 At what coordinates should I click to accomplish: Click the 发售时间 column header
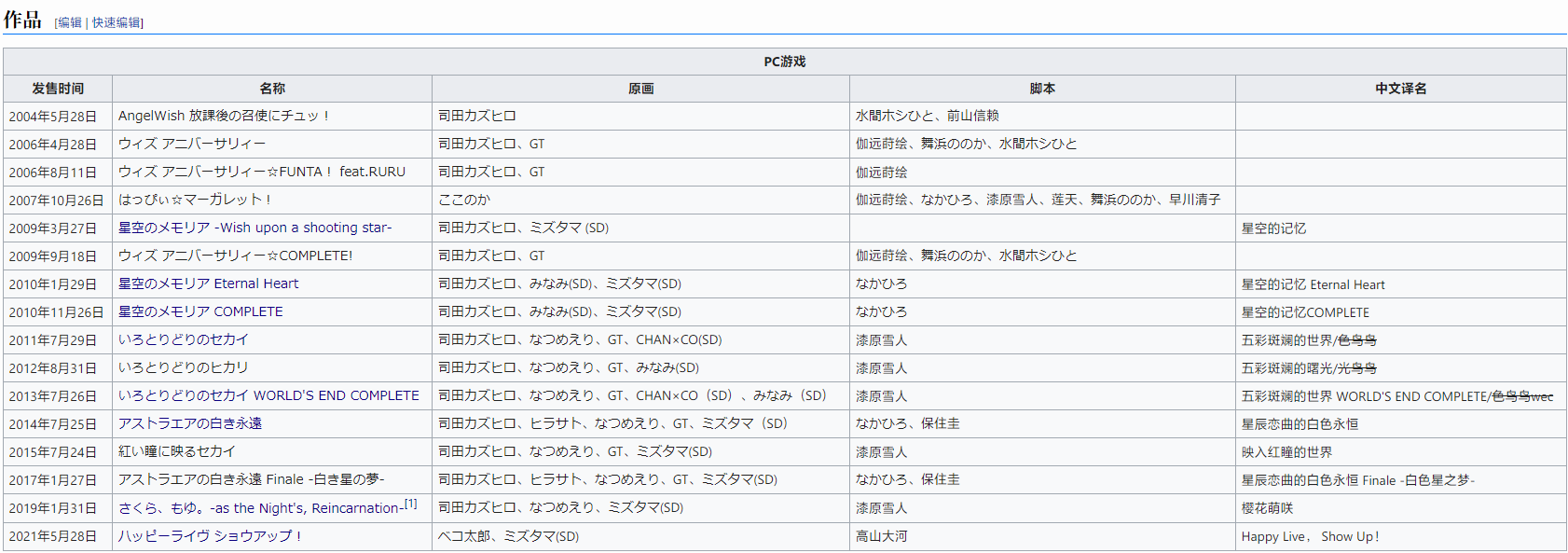click(58, 89)
